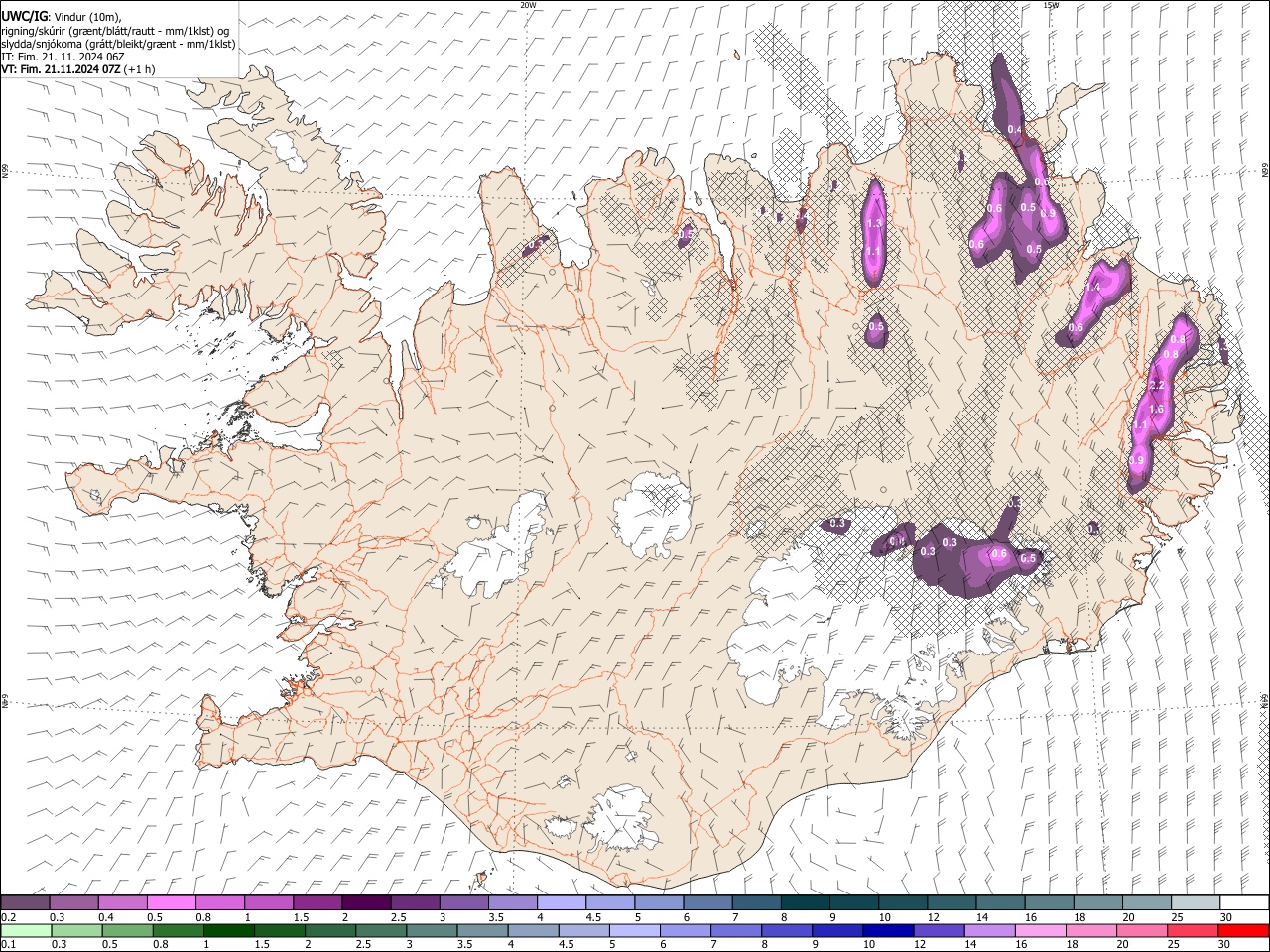1270x952 pixels.
Task: Click the 'UWC/IG' title text
Action: pos(24,15)
